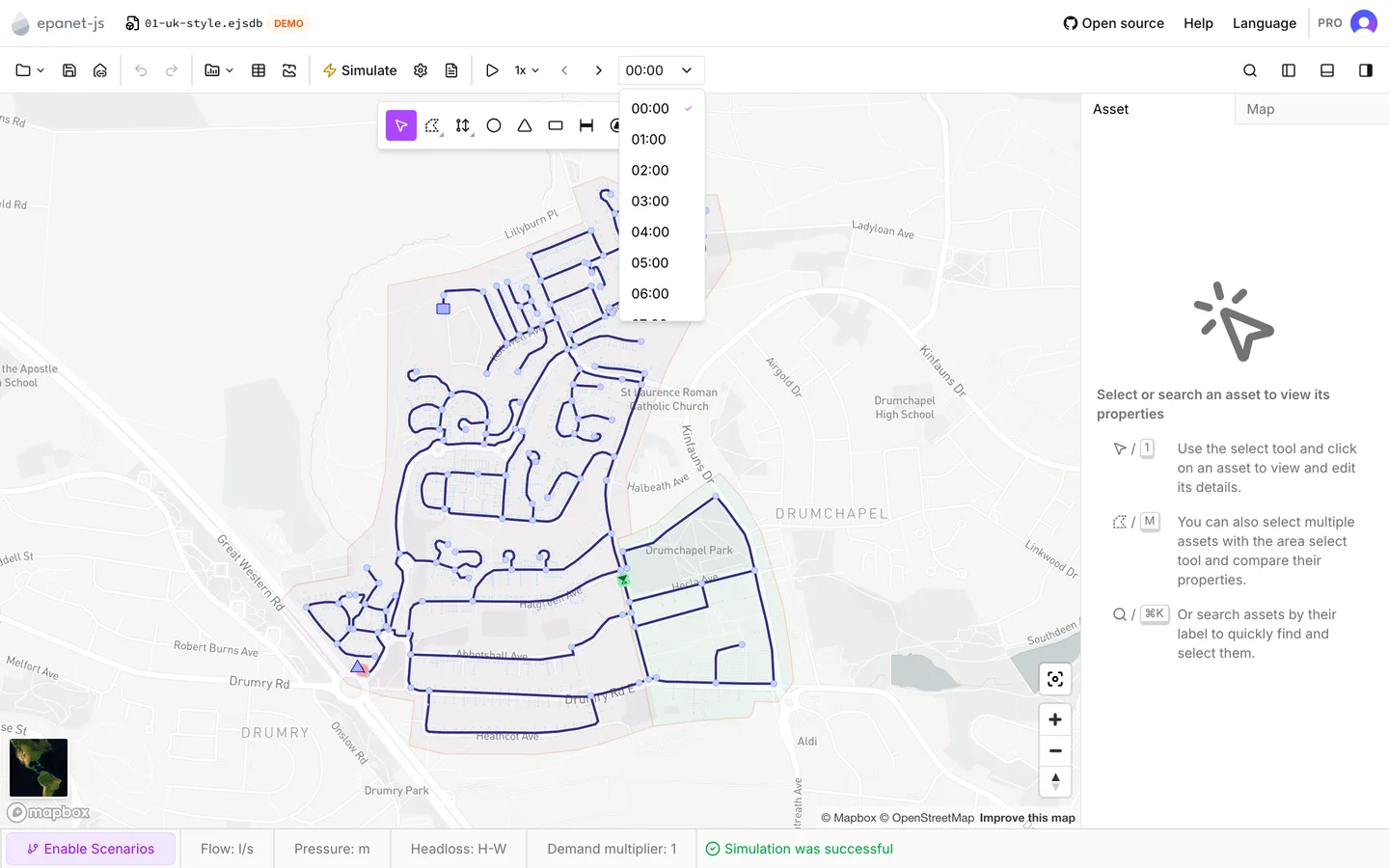Toggle the right sidebar panel
Screen dimensions: 1389x868
coord(1366,70)
